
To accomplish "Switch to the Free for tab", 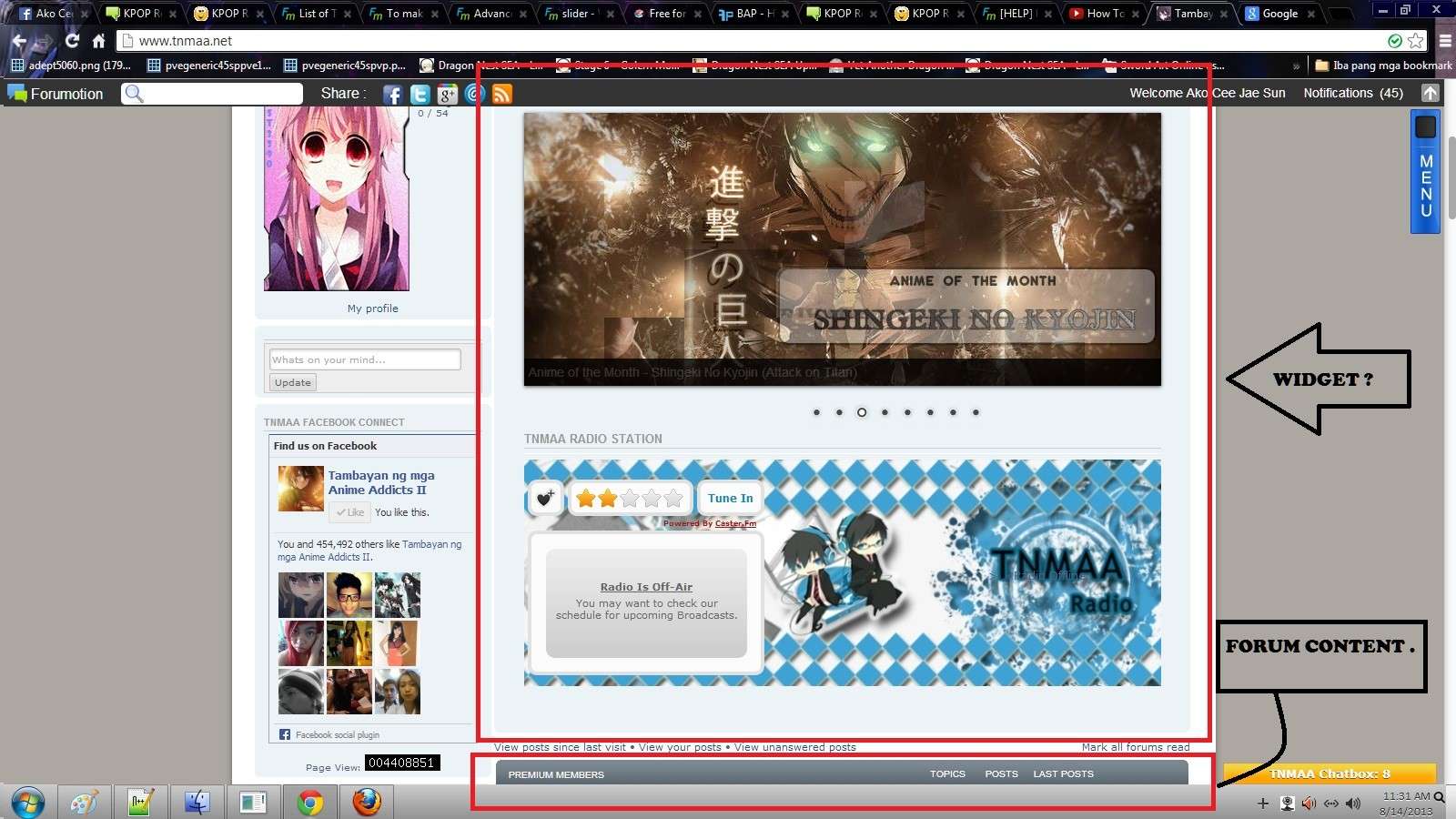I will tap(666, 14).
